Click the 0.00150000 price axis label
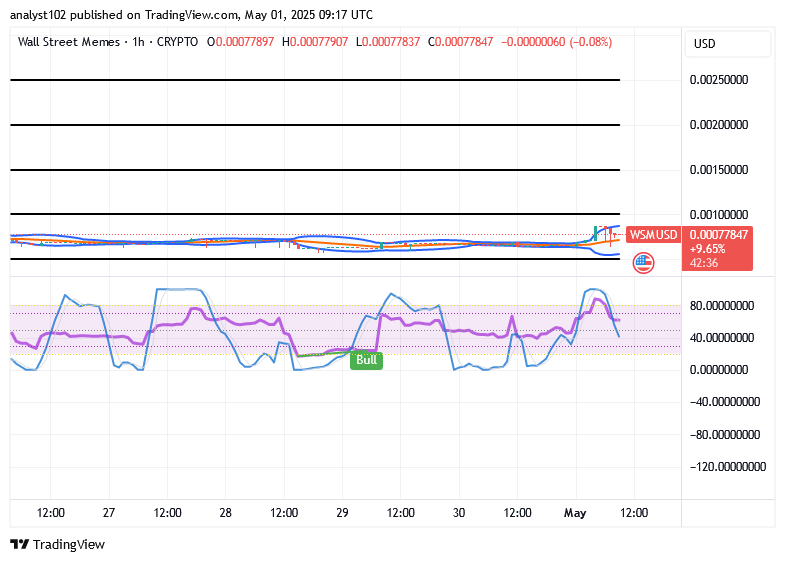 click(719, 170)
